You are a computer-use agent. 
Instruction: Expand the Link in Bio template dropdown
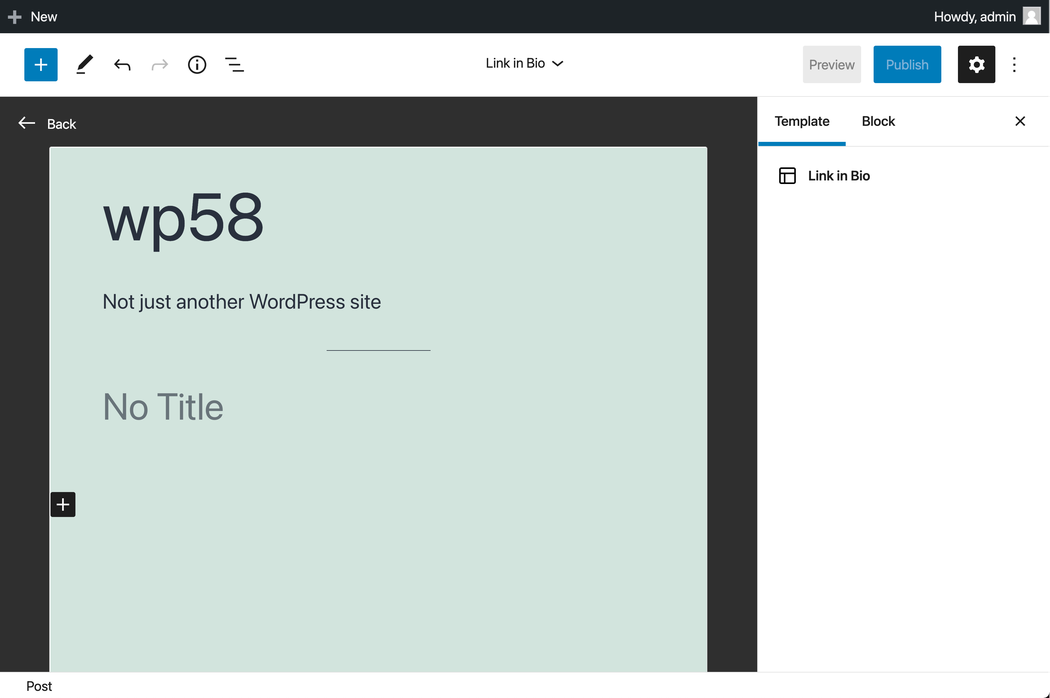tap(524, 64)
